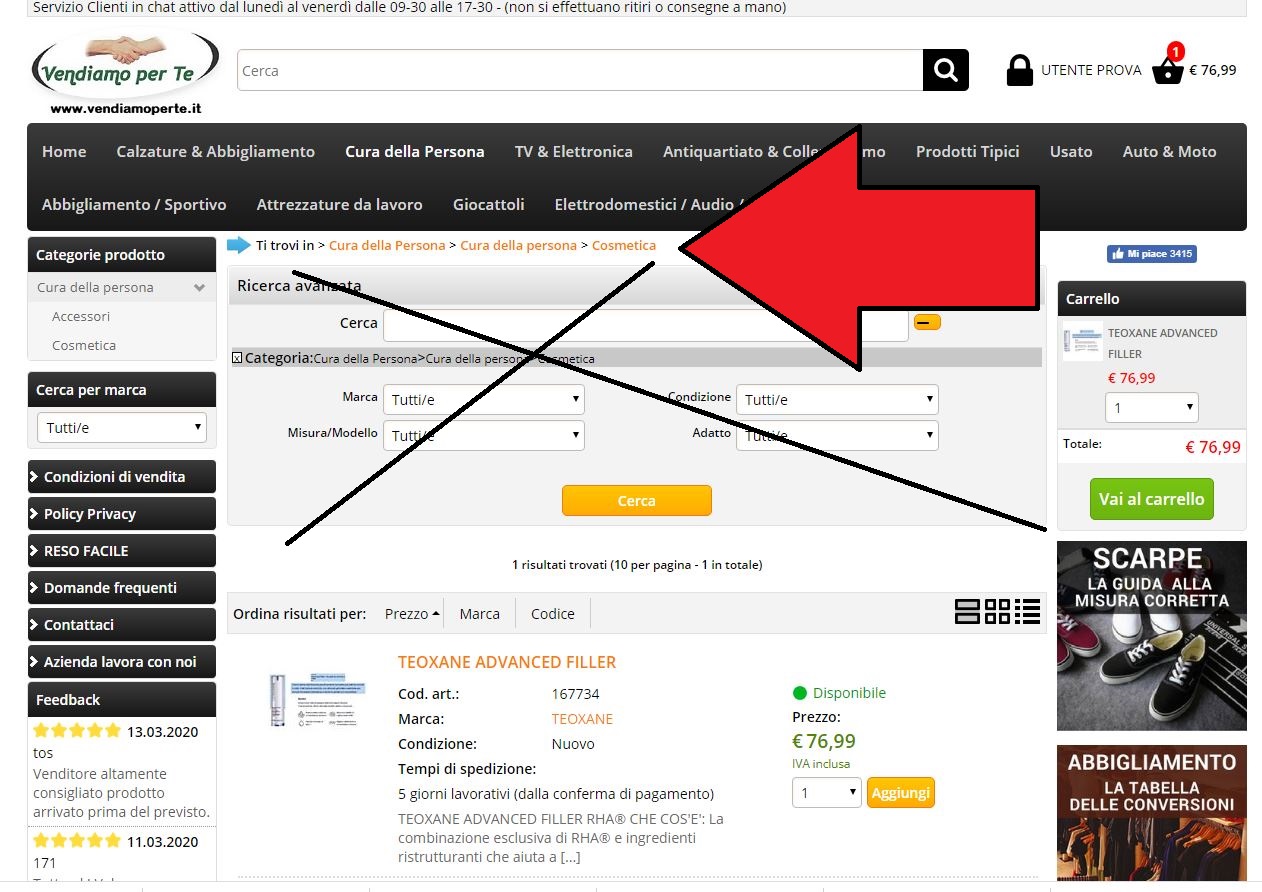The image size is (1262, 892).
Task: Click the Feedback panel header
Action: pos(121,699)
